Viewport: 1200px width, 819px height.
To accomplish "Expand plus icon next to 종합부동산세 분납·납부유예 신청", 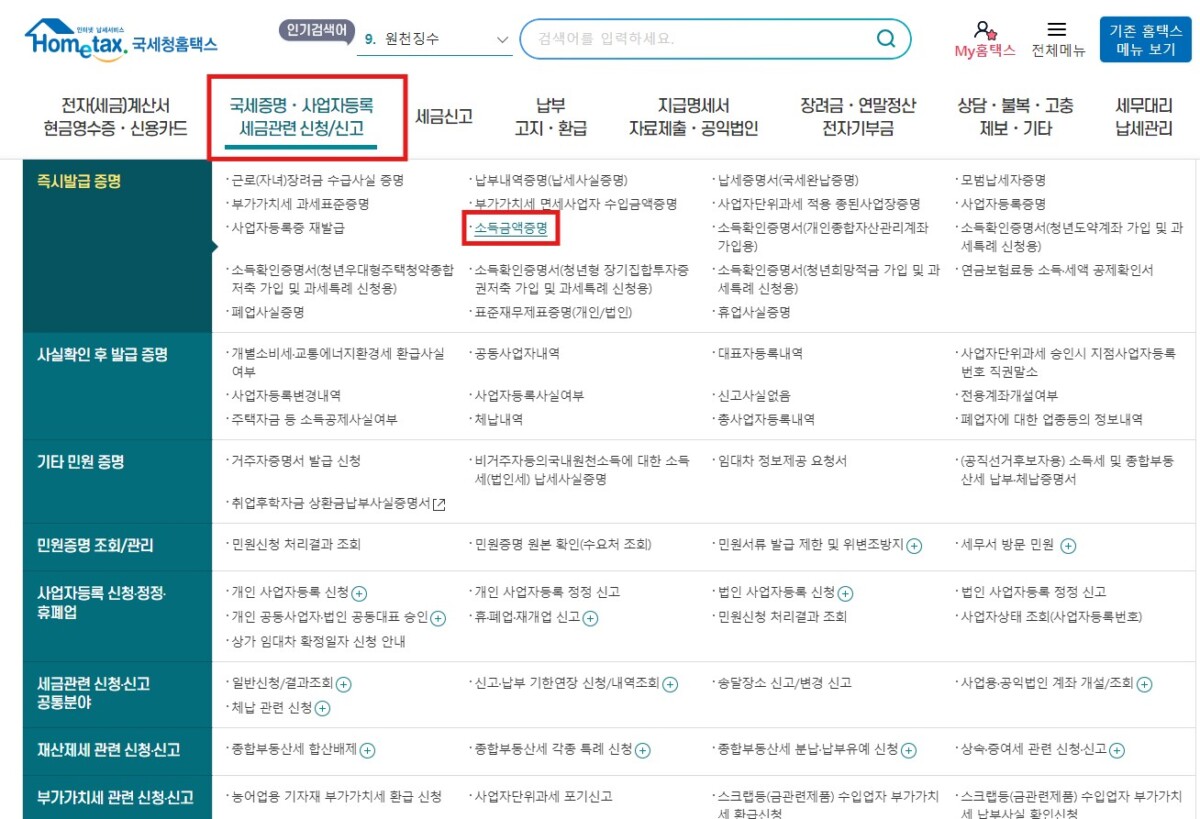I will [x=910, y=750].
